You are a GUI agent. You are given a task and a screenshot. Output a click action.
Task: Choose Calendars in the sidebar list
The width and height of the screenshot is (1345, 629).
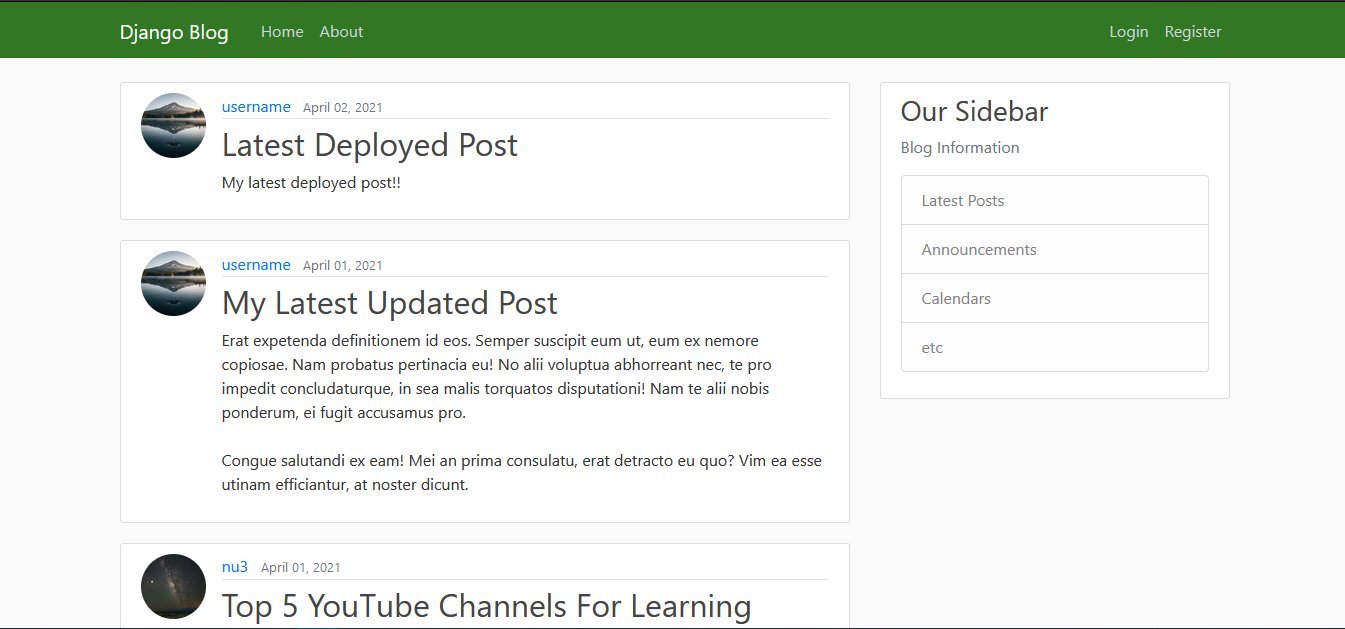[x=1055, y=298]
